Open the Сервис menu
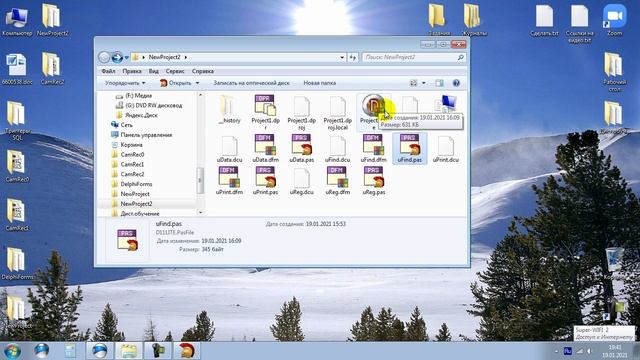This screenshot has height=360, width=640. coord(175,71)
